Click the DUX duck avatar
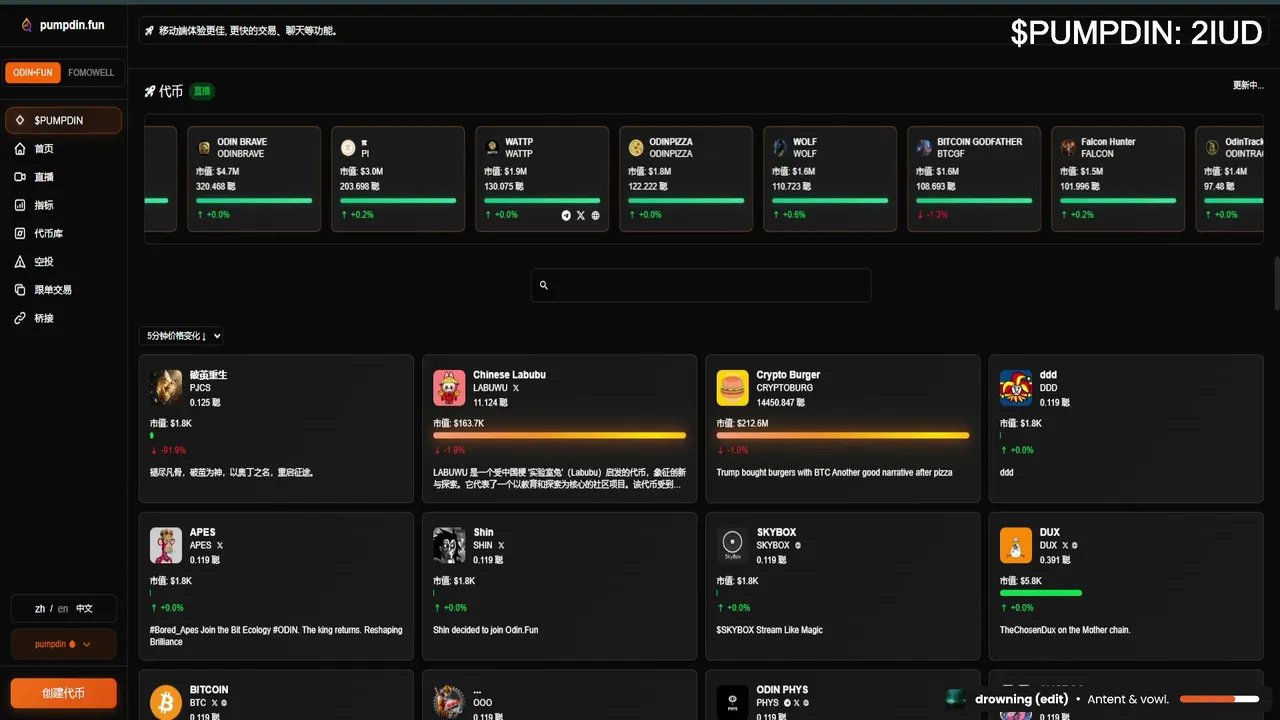 [x=1016, y=545]
